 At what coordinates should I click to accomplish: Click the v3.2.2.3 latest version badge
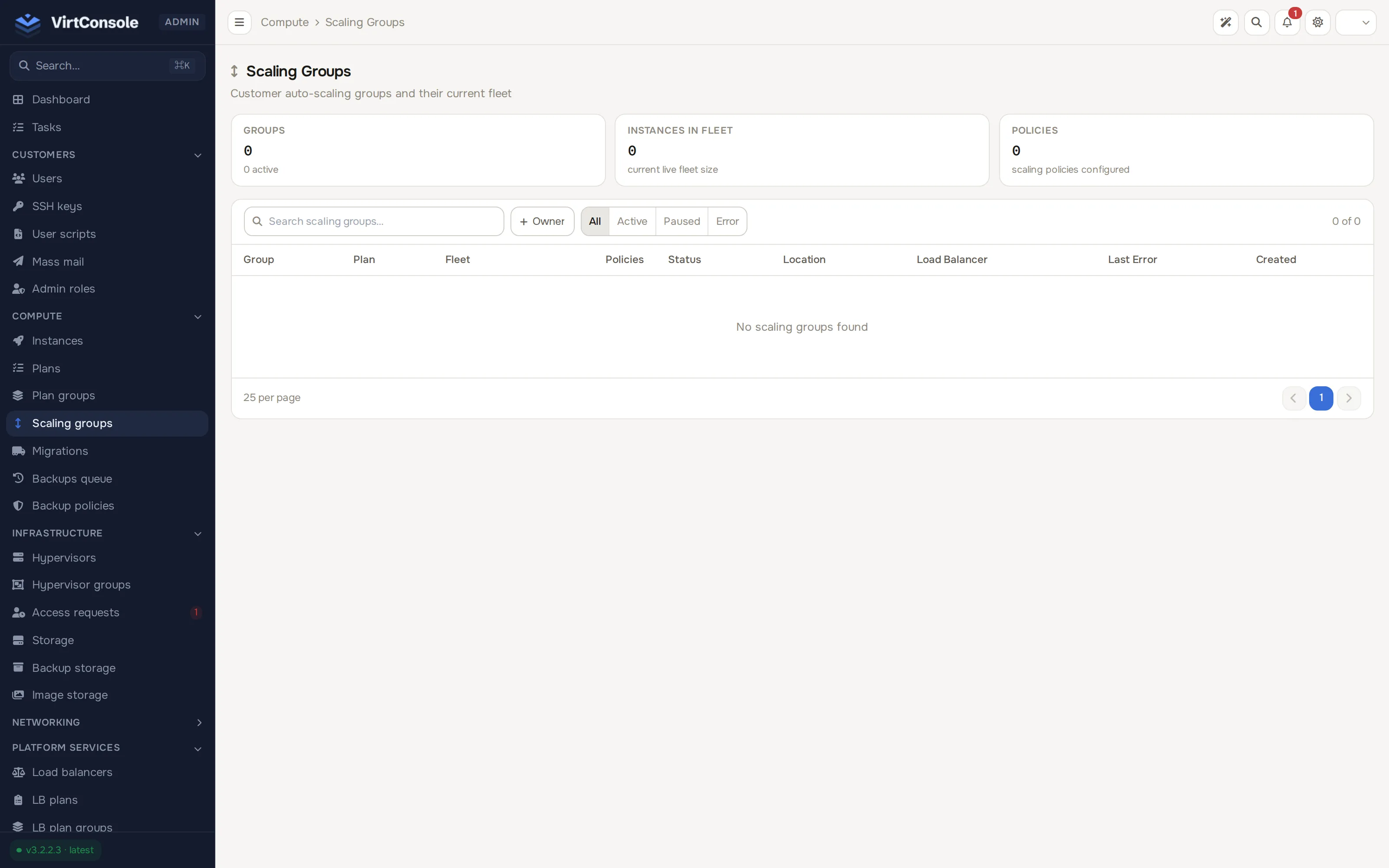[55, 850]
